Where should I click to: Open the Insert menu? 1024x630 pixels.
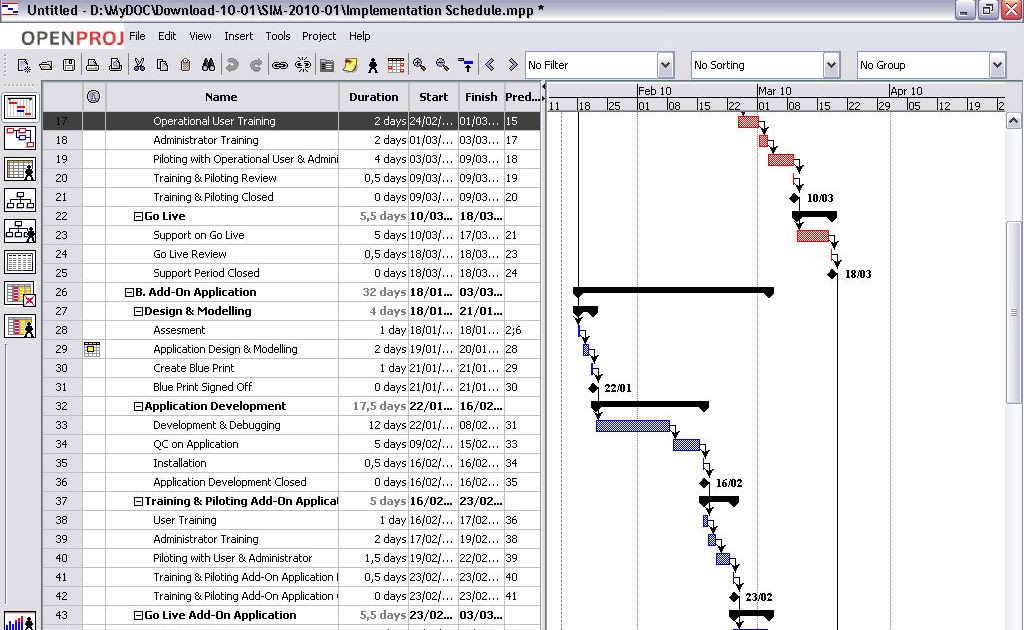click(x=238, y=36)
